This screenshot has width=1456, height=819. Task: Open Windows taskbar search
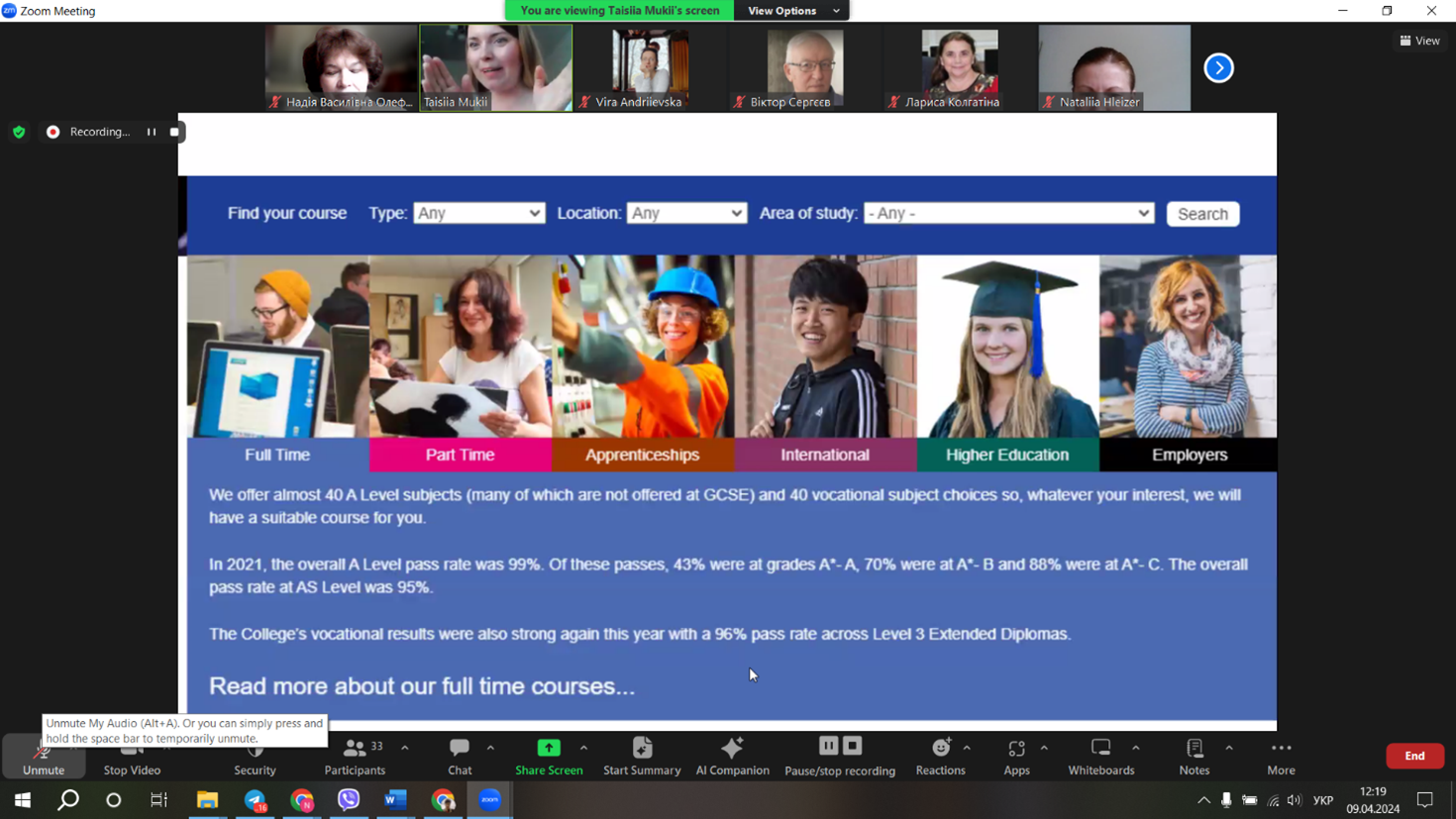[x=67, y=800]
